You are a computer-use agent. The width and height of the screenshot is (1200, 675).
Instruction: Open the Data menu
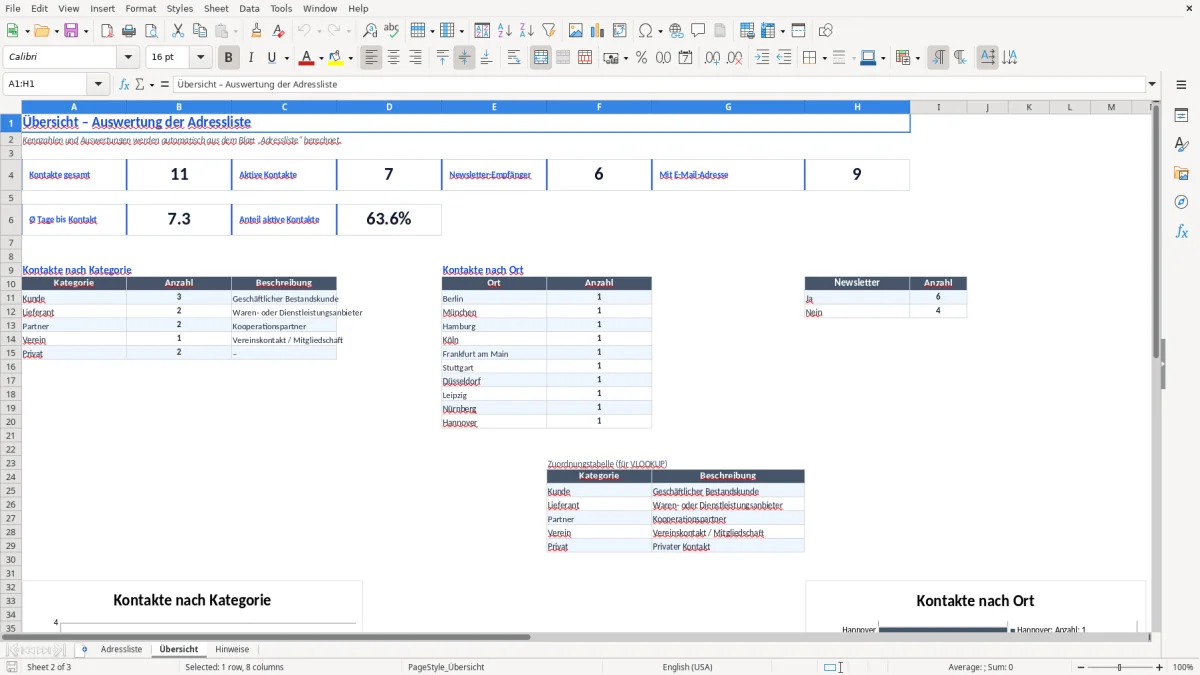coord(249,8)
